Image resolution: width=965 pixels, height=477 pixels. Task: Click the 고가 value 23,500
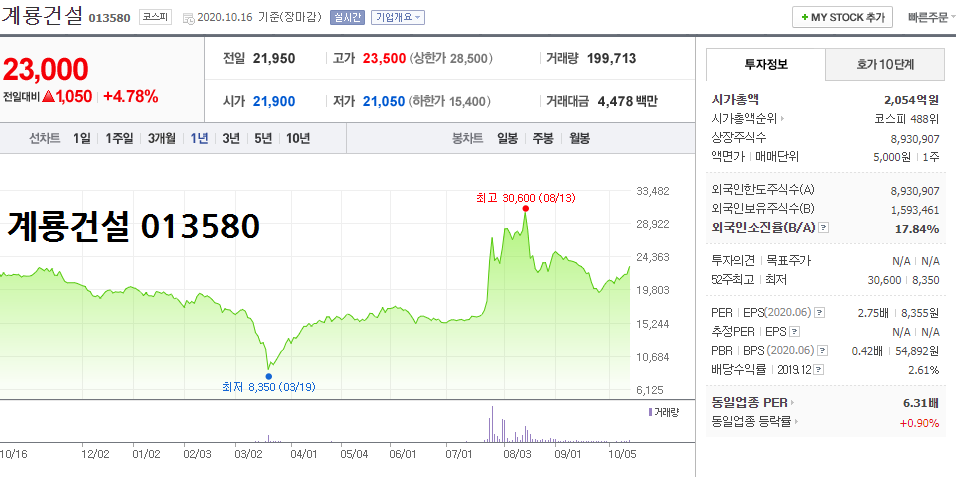pos(384,59)
